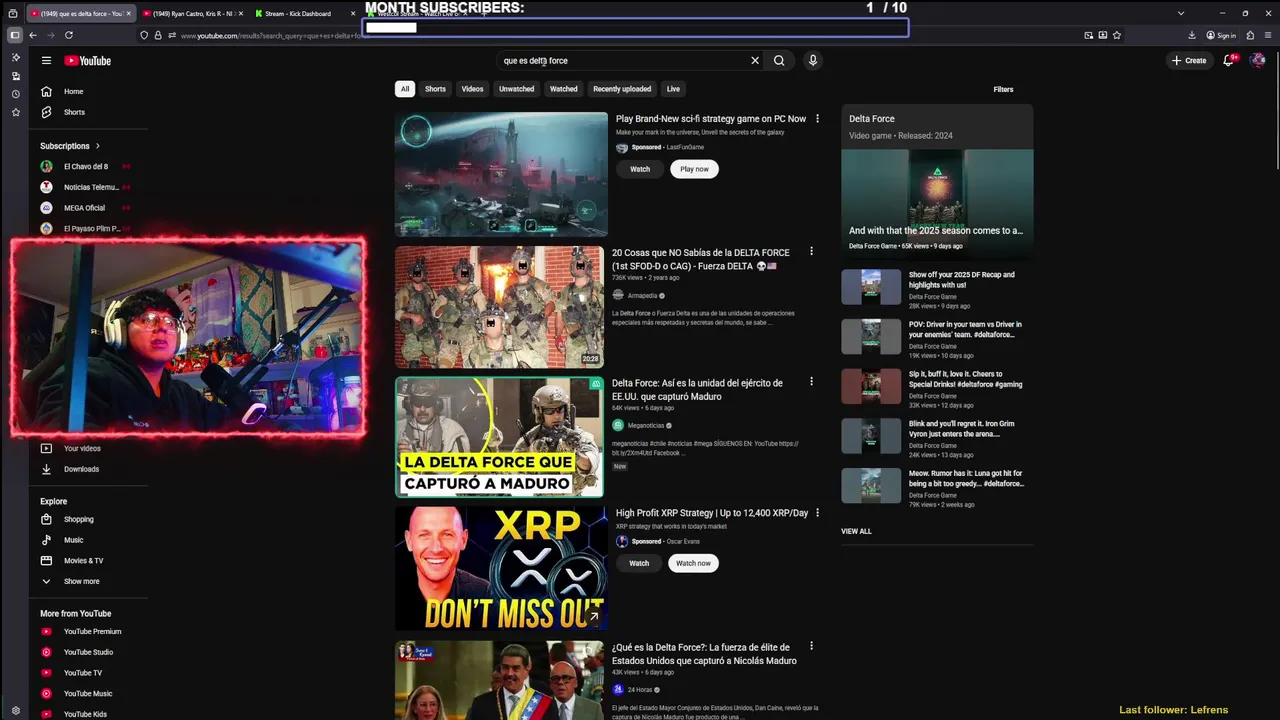Open history clock icon in browser sidebar
Image resolution: width=1280 pixels, height=720 pixels.
point(15,94)
